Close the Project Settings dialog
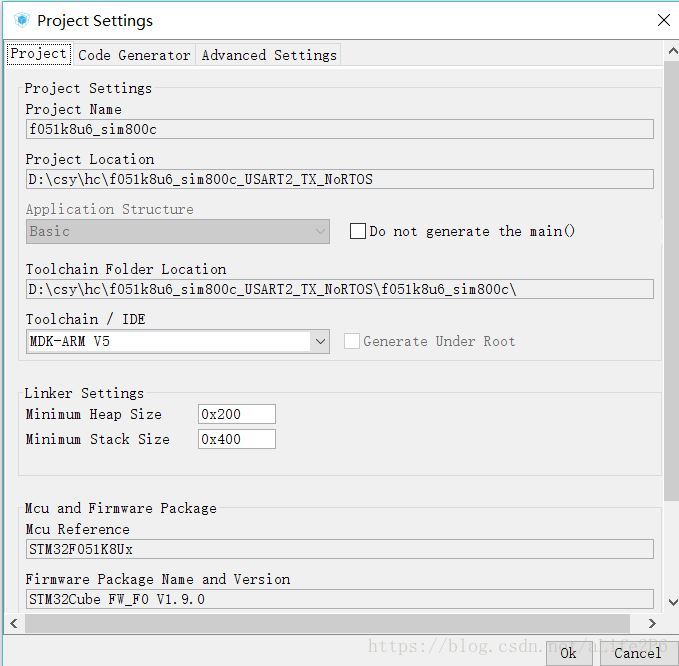This screenshot has height=666, width=679. (663, 20)
